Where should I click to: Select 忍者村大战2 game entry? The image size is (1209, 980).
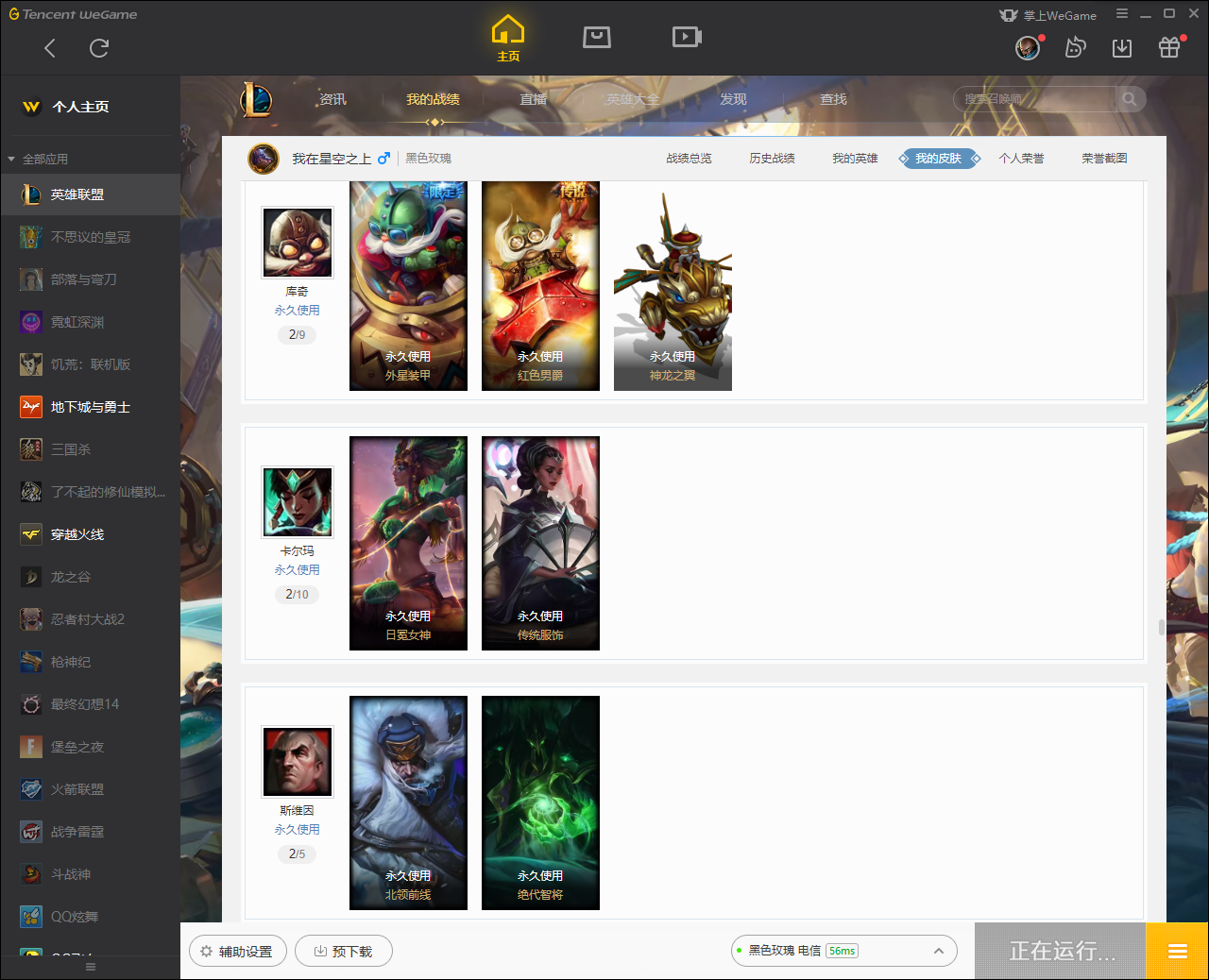(x=90, y=619)
